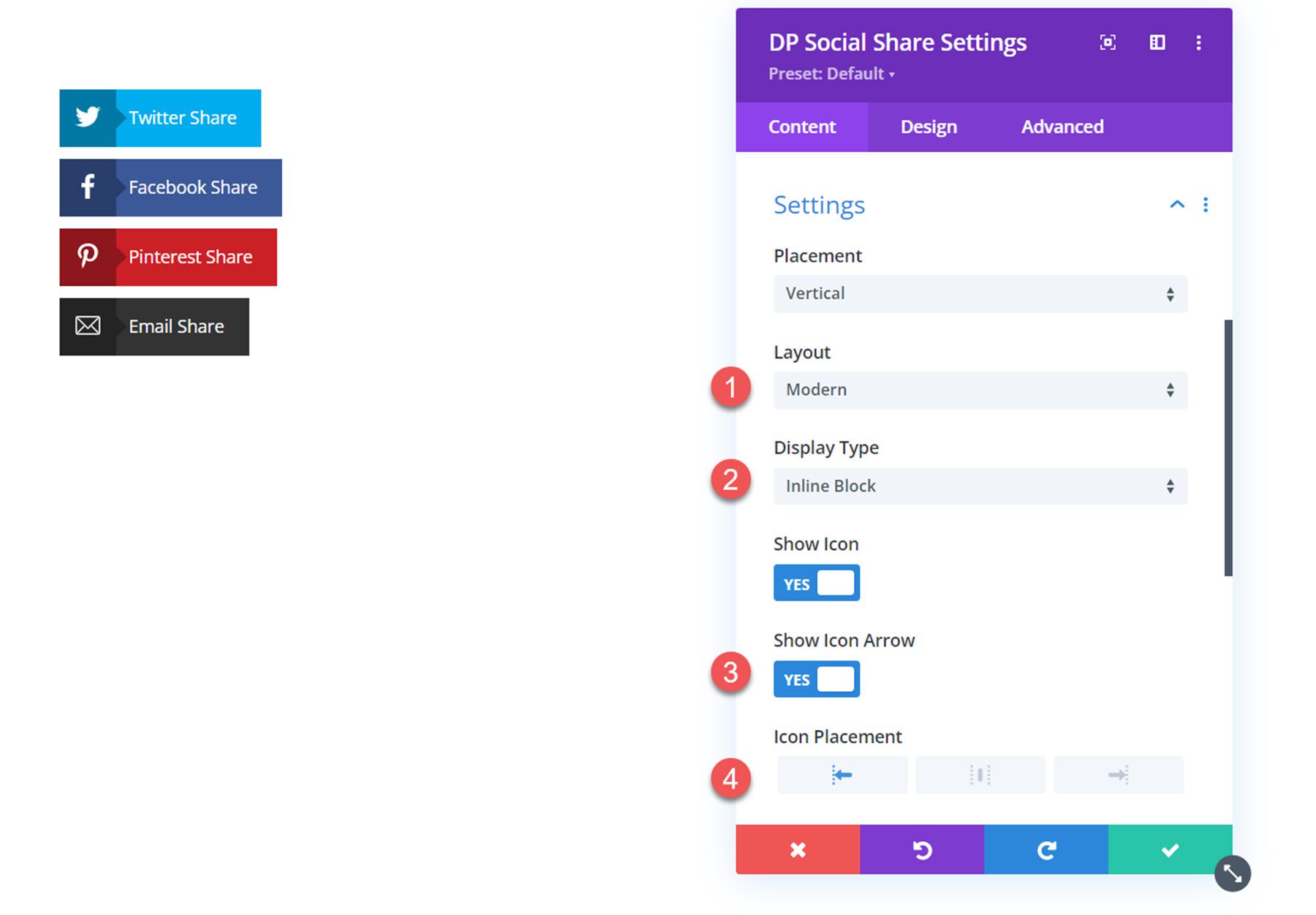Select the center icon placement option
Screen dimensions: 1316x915
click(x=980, y=775)
